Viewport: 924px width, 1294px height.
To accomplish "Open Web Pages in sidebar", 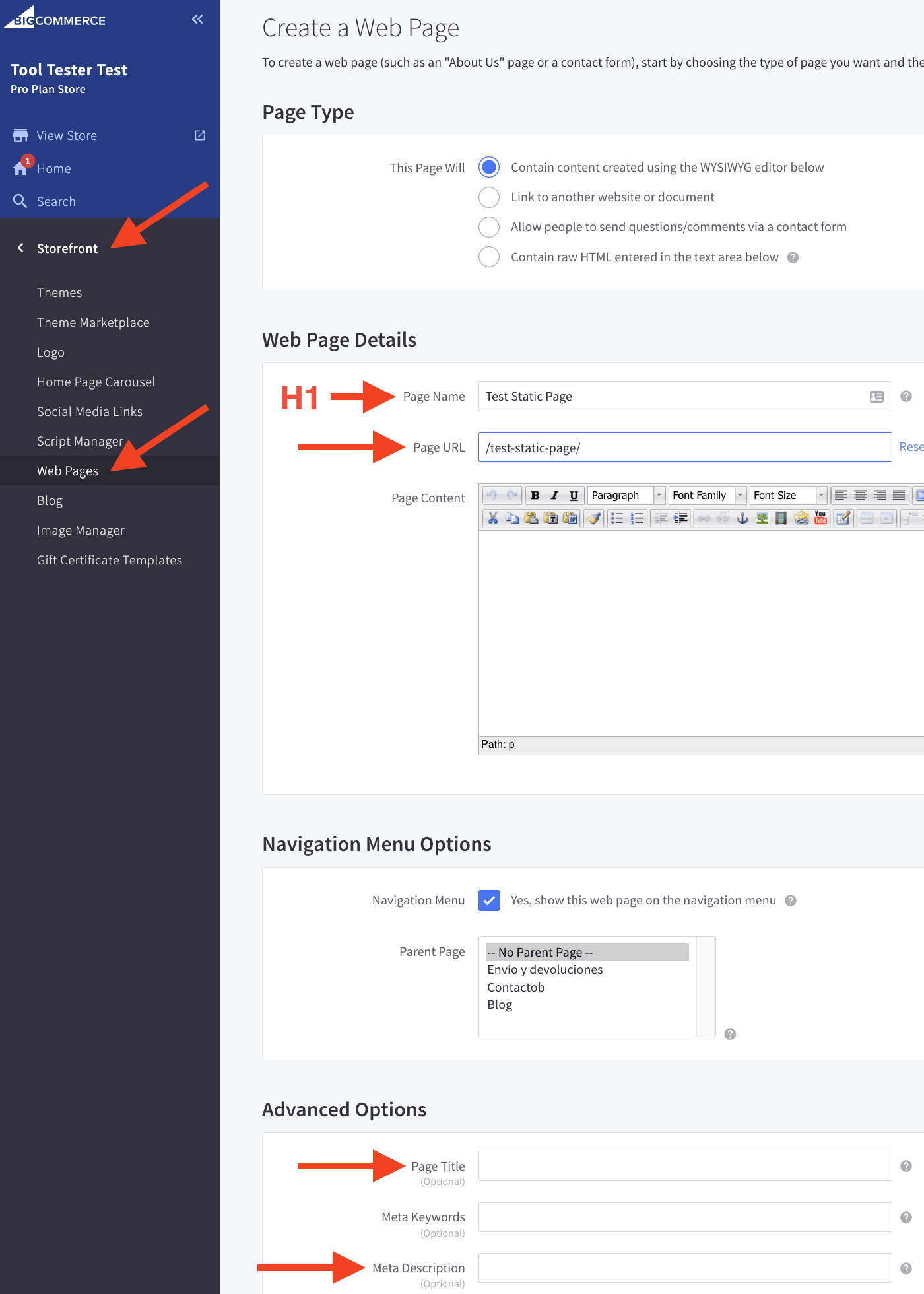I will (67, 471).
